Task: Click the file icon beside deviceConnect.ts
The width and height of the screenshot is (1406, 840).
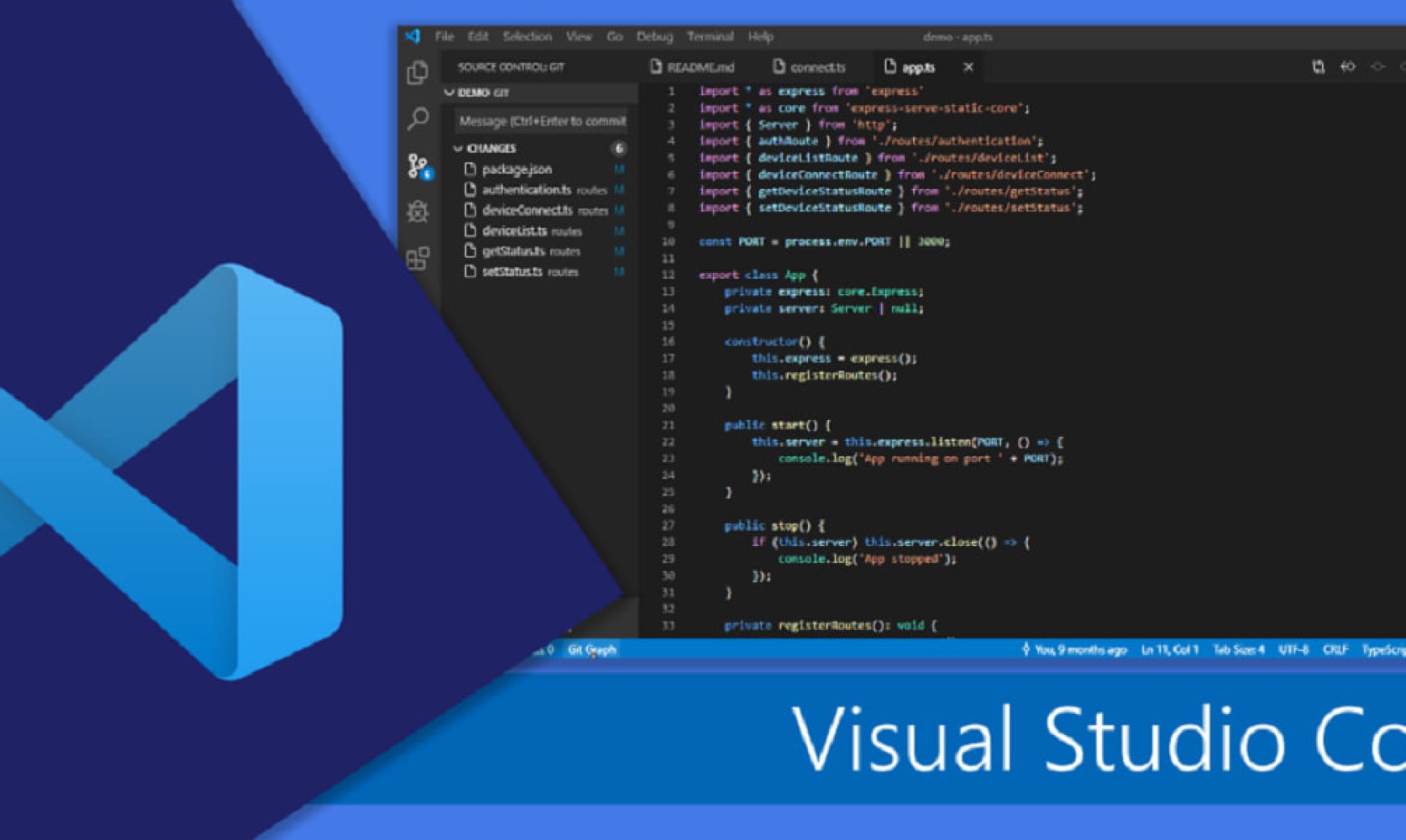Action: coord(470,210)
